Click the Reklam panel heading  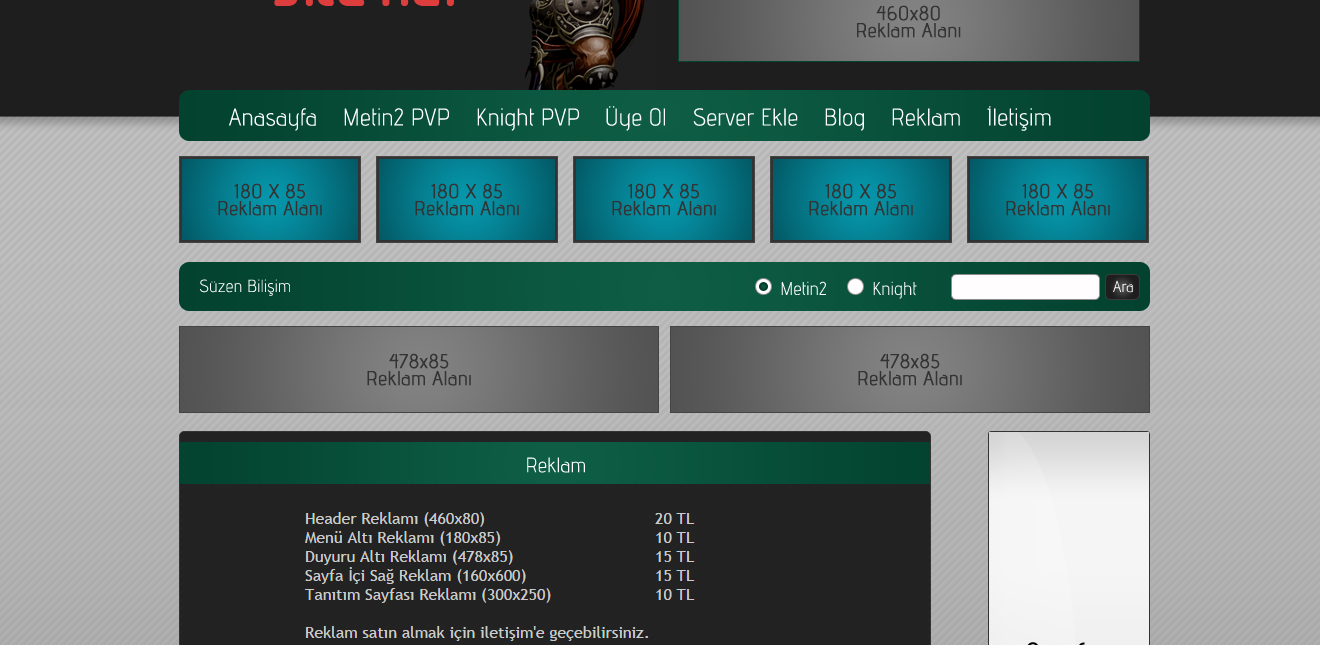point(555,465)
